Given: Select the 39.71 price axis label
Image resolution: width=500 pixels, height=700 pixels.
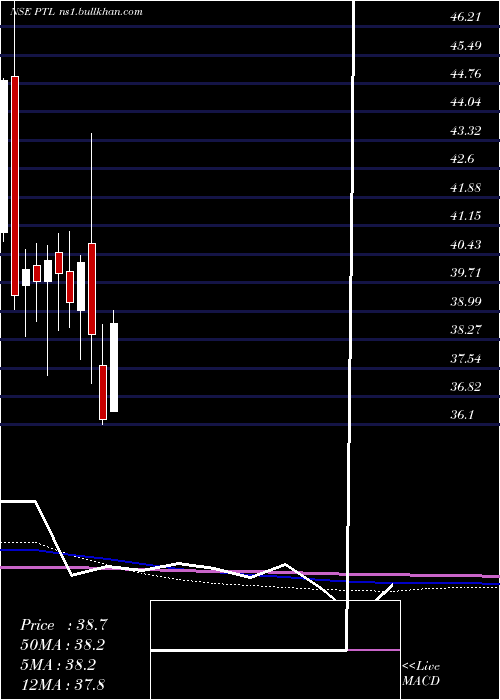Looking at the screenshot, I should click(x=465, y=273).
